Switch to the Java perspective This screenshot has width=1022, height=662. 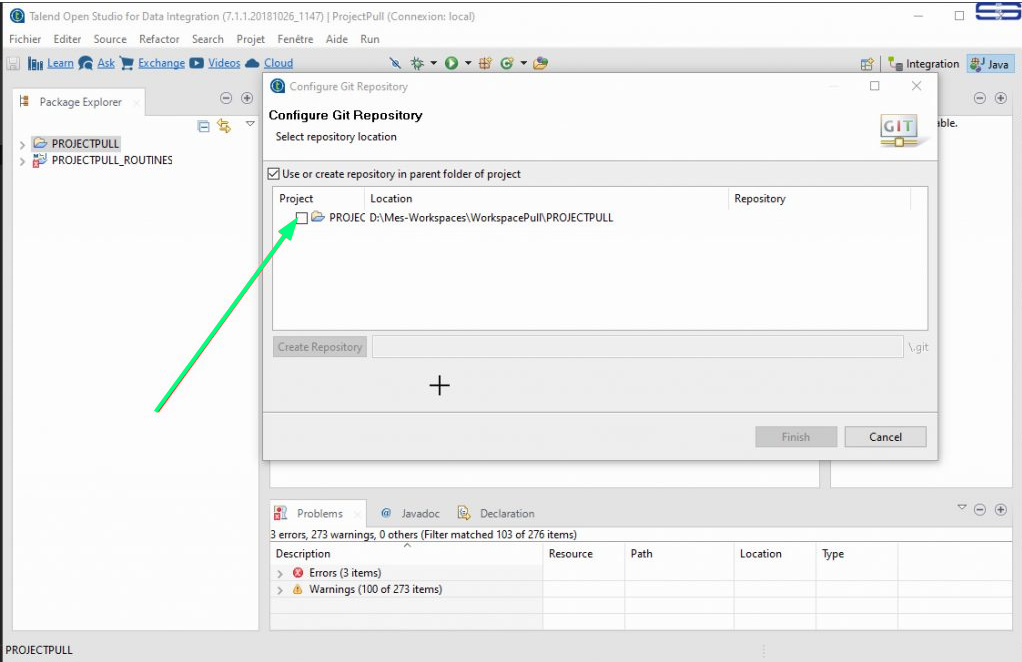989,64
